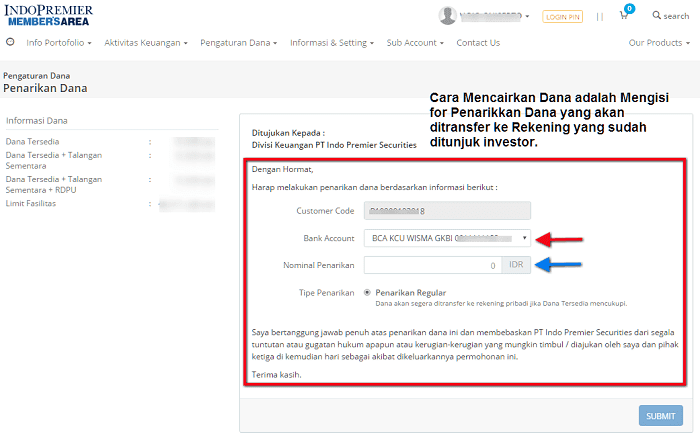Open the Sub Account menu

[x=415, y=43]
